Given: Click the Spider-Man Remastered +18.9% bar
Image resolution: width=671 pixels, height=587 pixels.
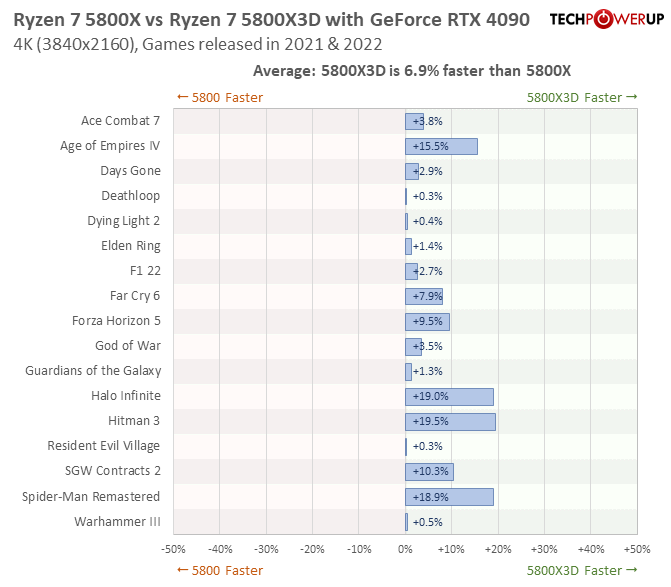Looking at the screenshot, I should (449, 496).
